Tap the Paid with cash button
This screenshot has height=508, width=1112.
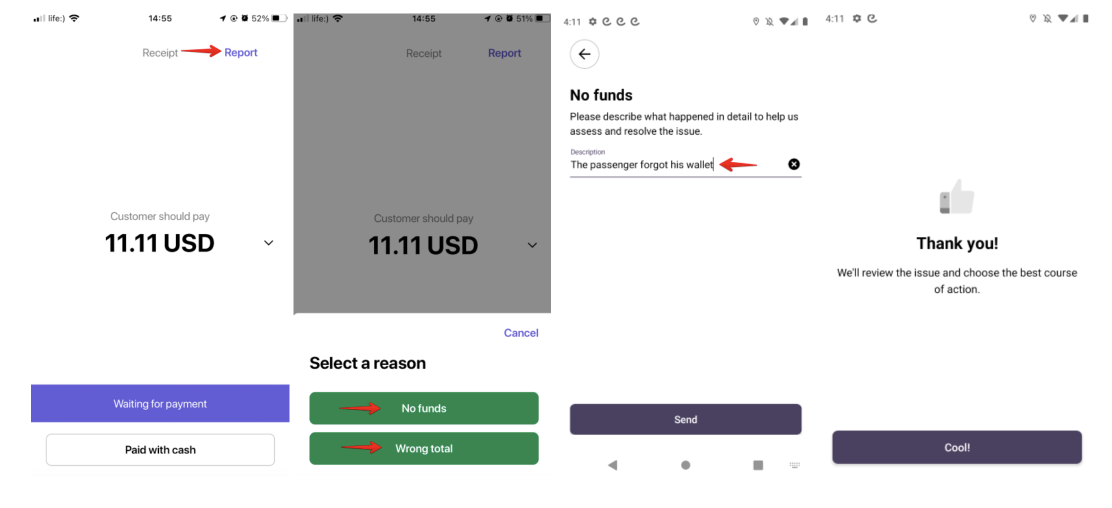[x=160, y=450]
